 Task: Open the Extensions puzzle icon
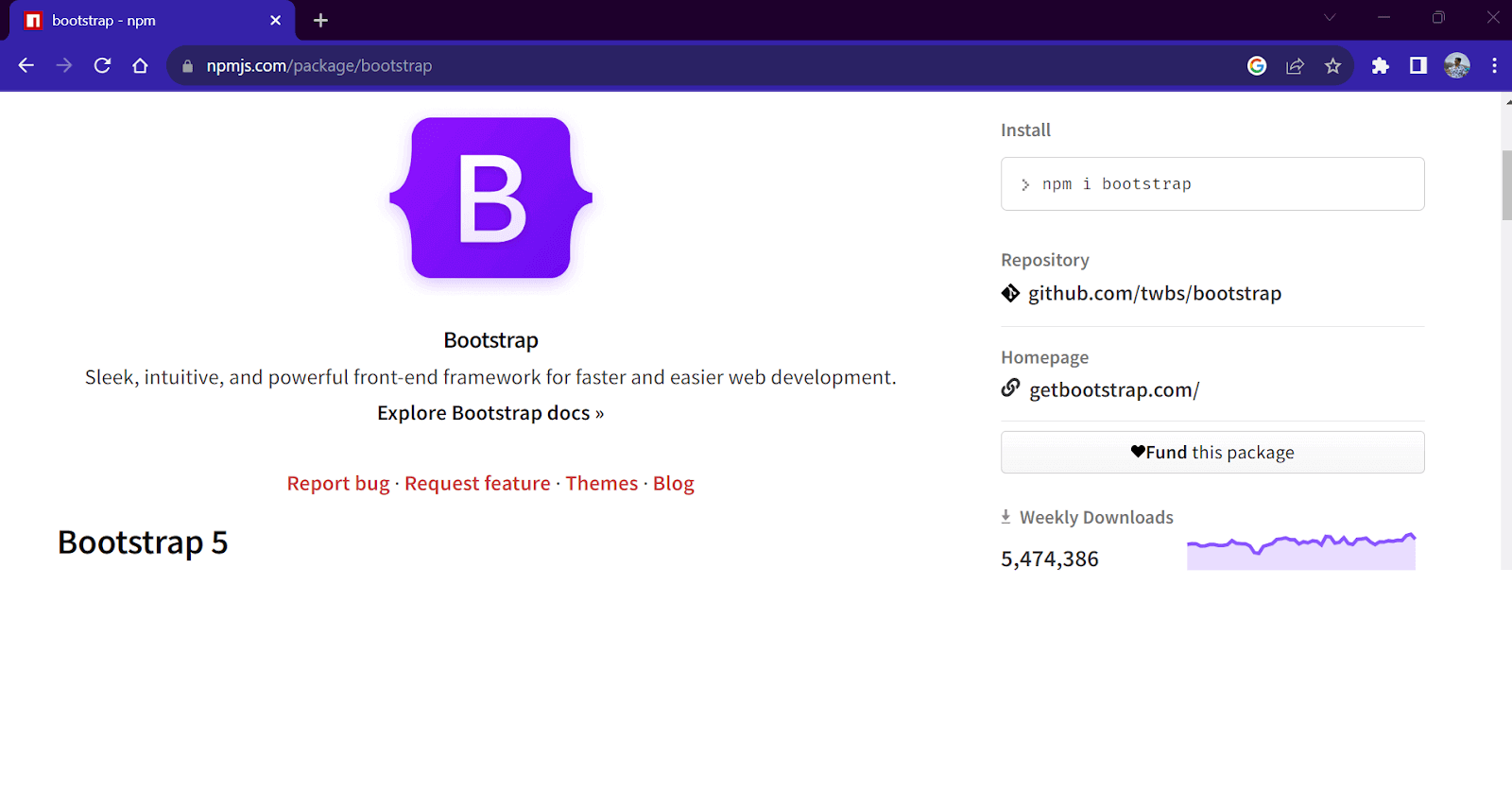1381,65
